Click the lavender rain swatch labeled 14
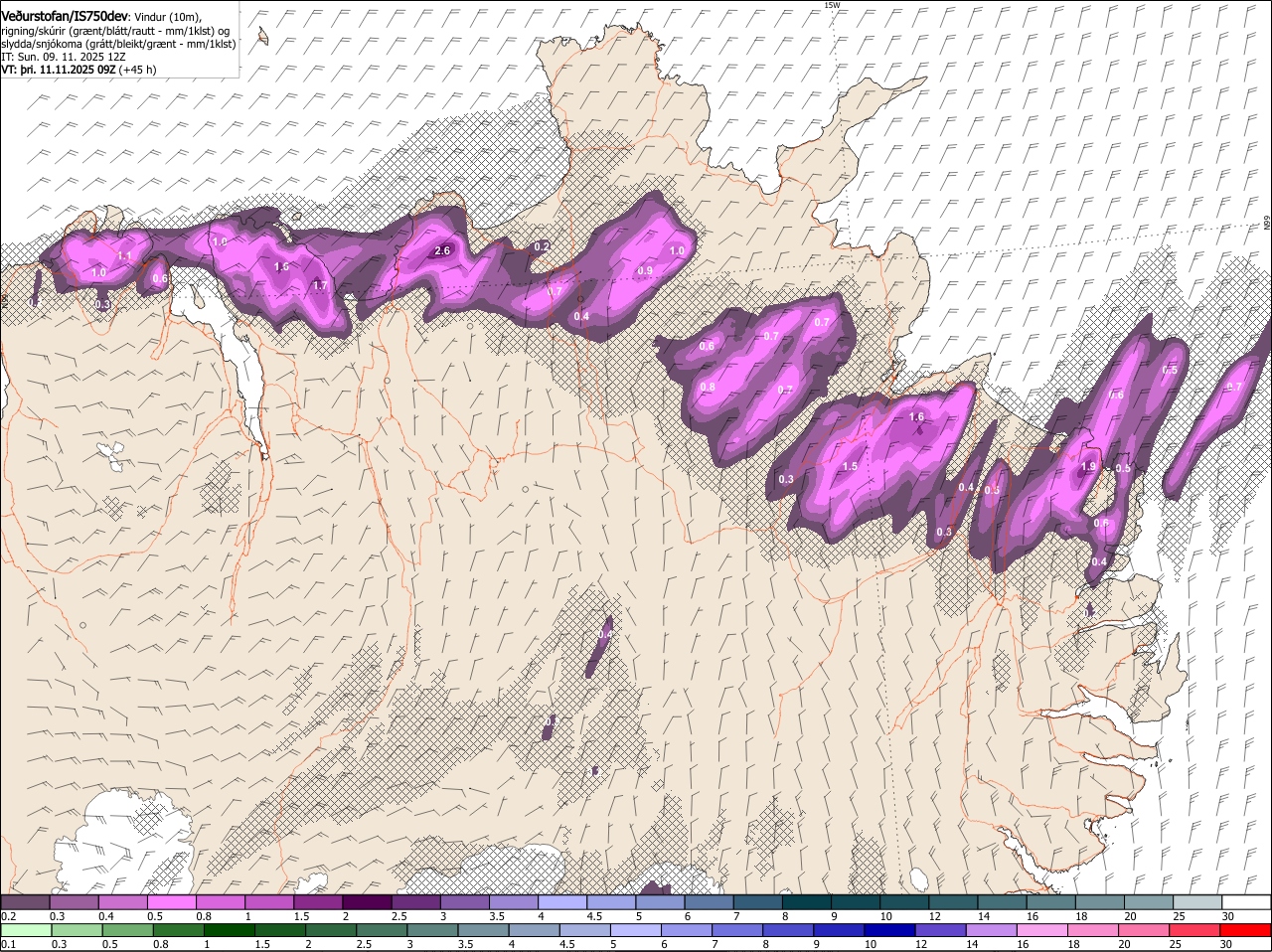The image size is (1272, 952). click(991, 930)
